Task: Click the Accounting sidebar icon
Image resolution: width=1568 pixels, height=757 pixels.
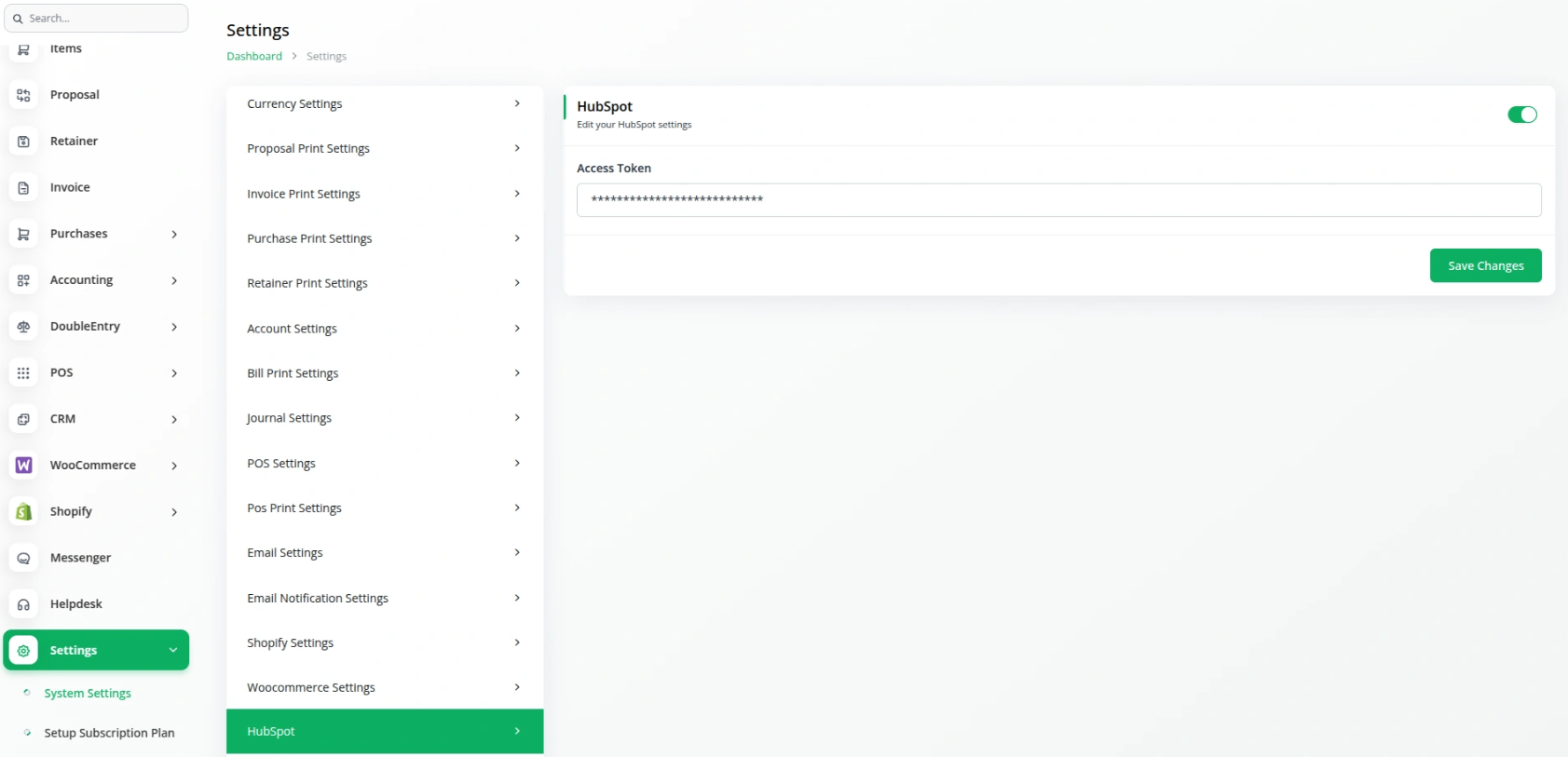Action: [x=23, y=280]
